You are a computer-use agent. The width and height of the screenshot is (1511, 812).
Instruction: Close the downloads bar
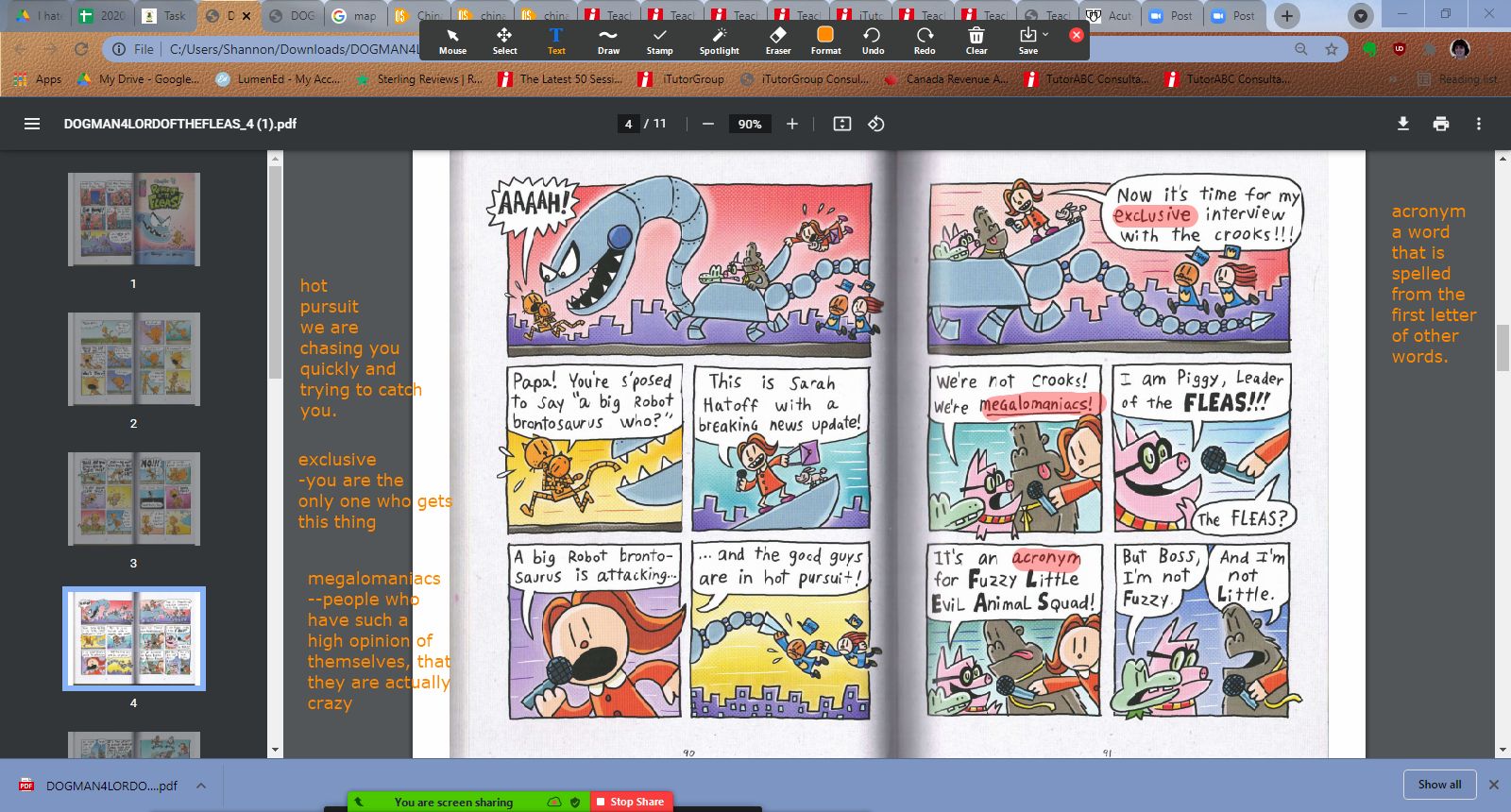pos(1494,785)
